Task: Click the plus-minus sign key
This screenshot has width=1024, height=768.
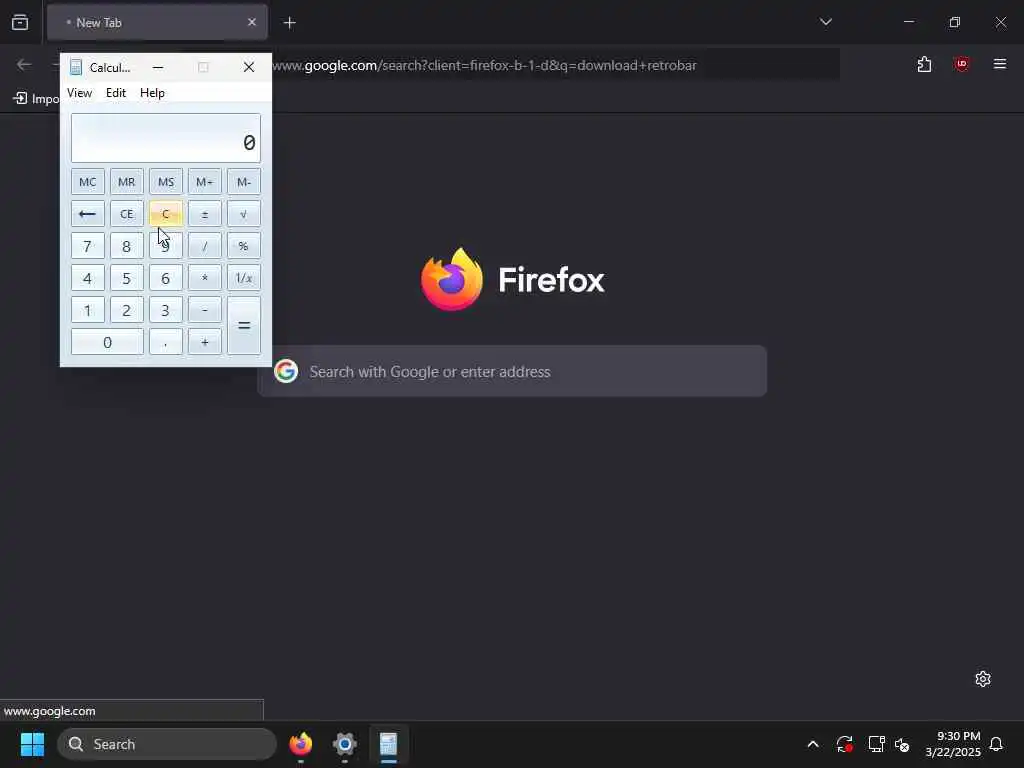Action: pos(204,214)
